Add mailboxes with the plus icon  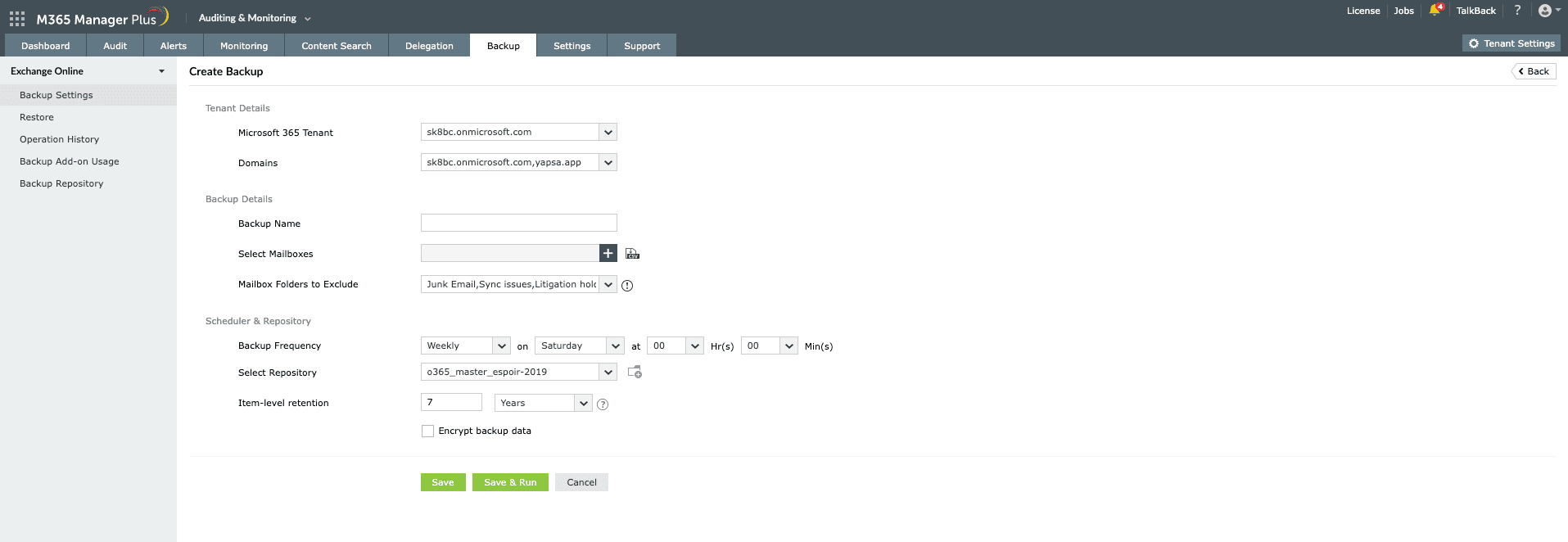(608, 254)
